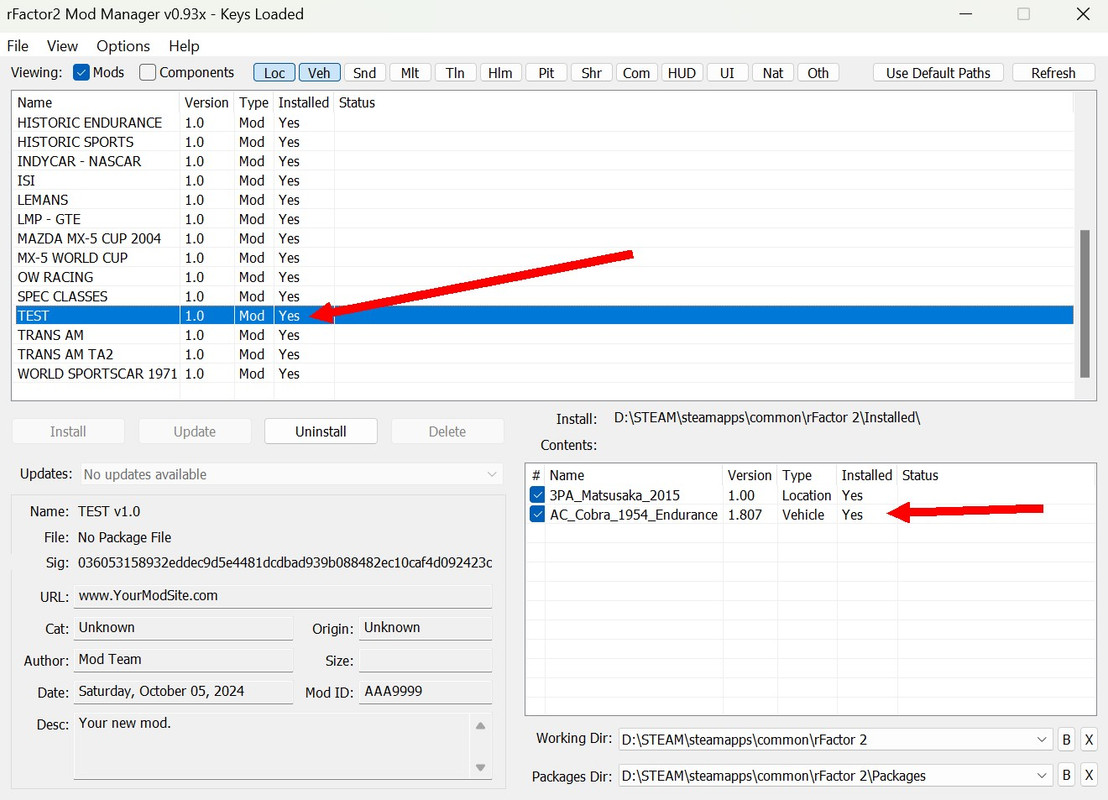Click the mod list vertical scrollbar thumb
Image resolution: width=1108 pixels, height=800 pixels.
pyautogui.click(x=1085, y=304)
